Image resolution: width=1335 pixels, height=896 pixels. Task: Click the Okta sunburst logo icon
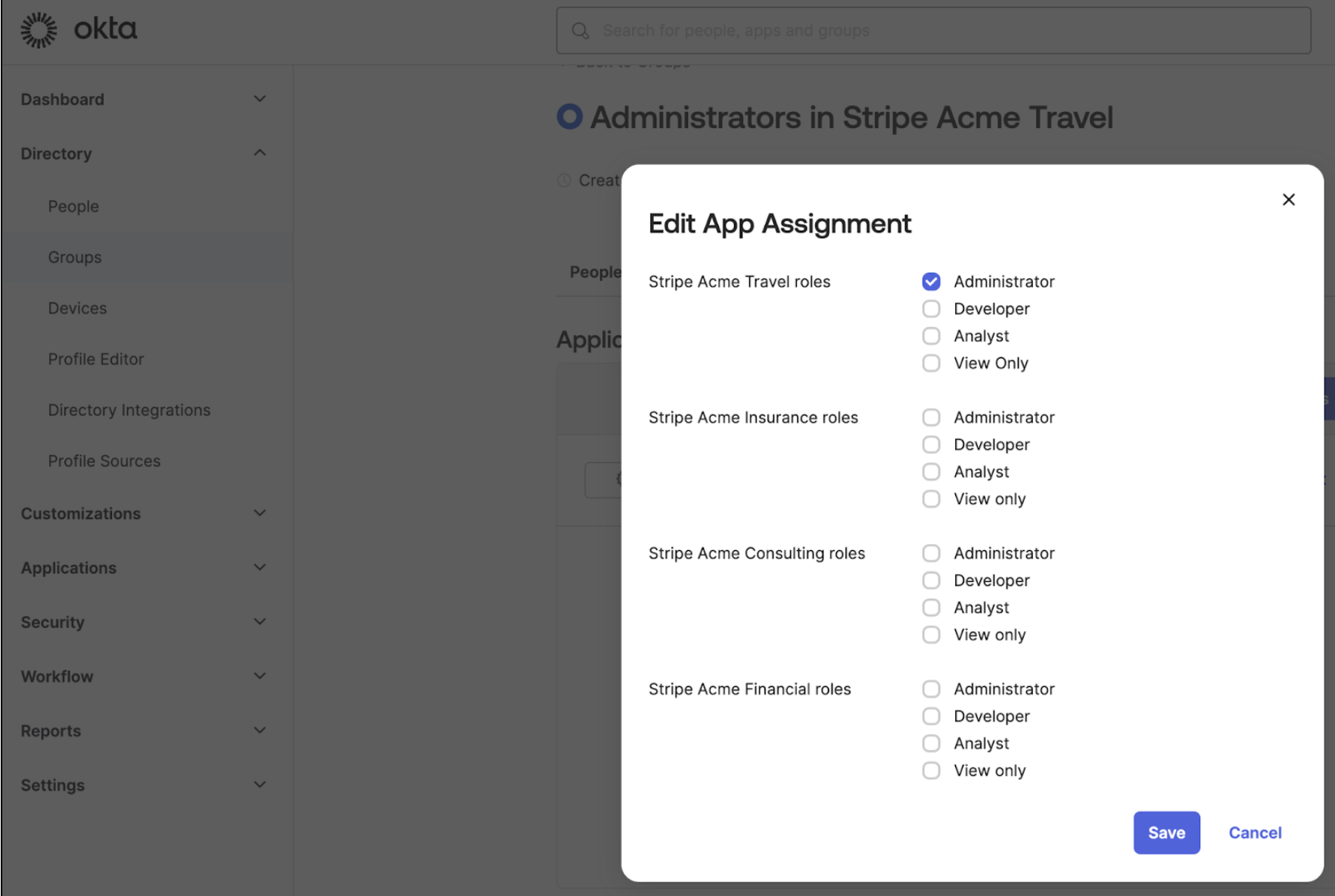(38, 30)
